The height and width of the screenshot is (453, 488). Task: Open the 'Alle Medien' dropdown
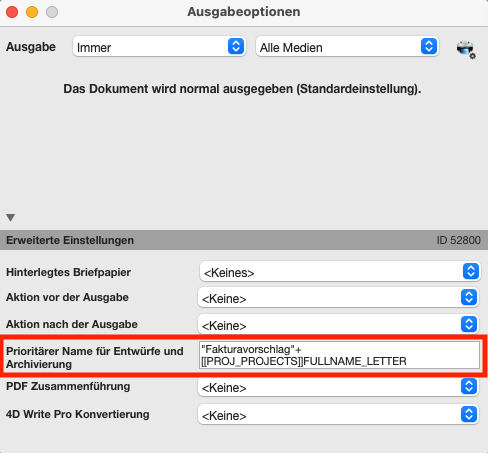(347, 47)
